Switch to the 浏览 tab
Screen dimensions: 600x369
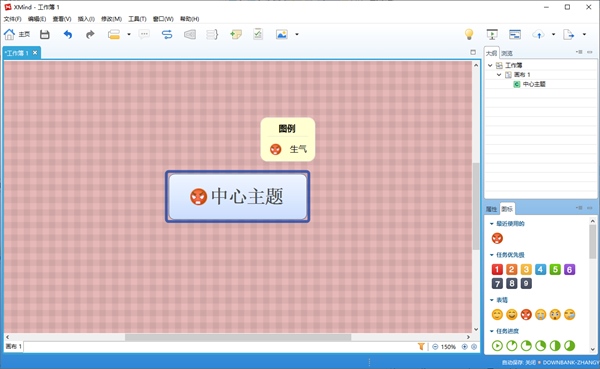point(507,53)
